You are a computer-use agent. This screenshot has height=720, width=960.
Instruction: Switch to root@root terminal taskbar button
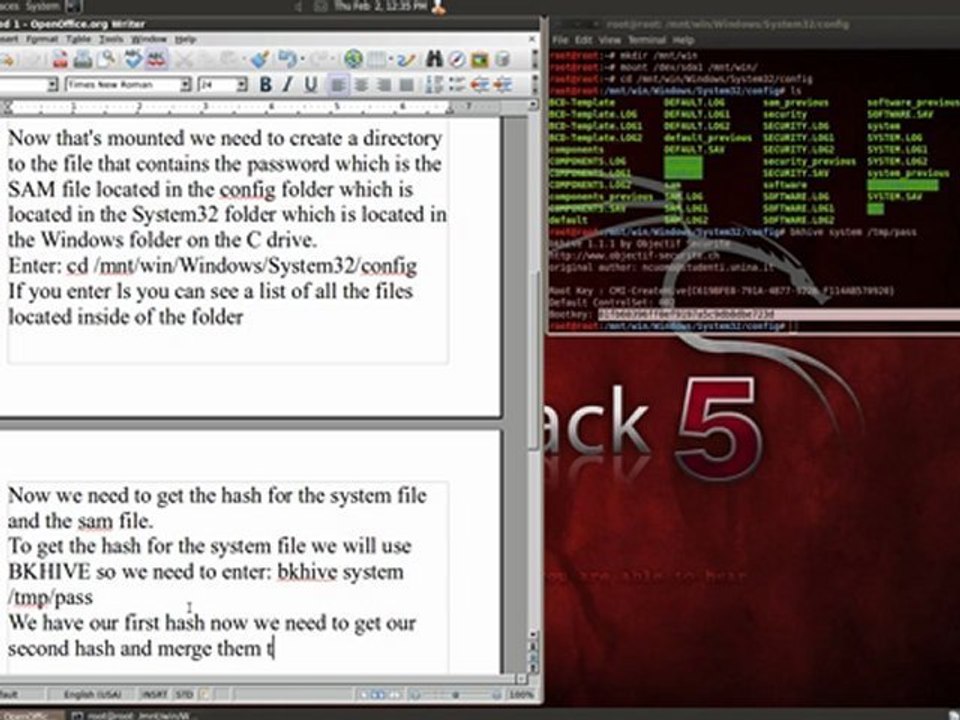coord(133,714)
